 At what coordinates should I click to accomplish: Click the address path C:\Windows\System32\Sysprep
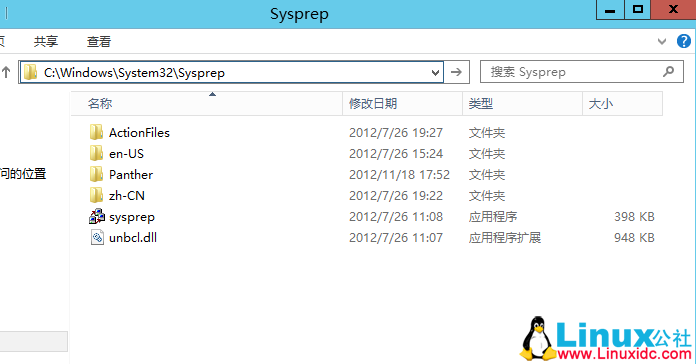[x=134, y=73]
